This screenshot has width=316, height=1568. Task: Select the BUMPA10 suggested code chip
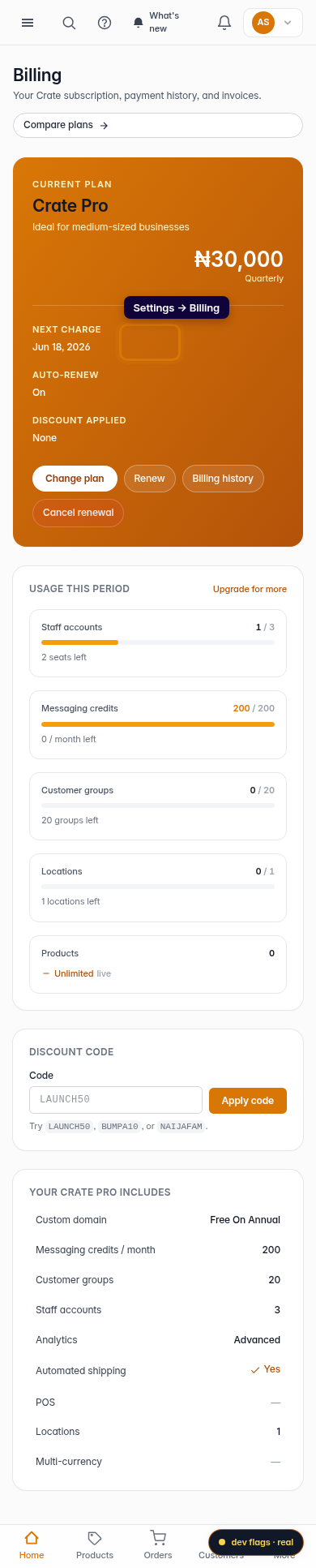(x=120, y=1127)
